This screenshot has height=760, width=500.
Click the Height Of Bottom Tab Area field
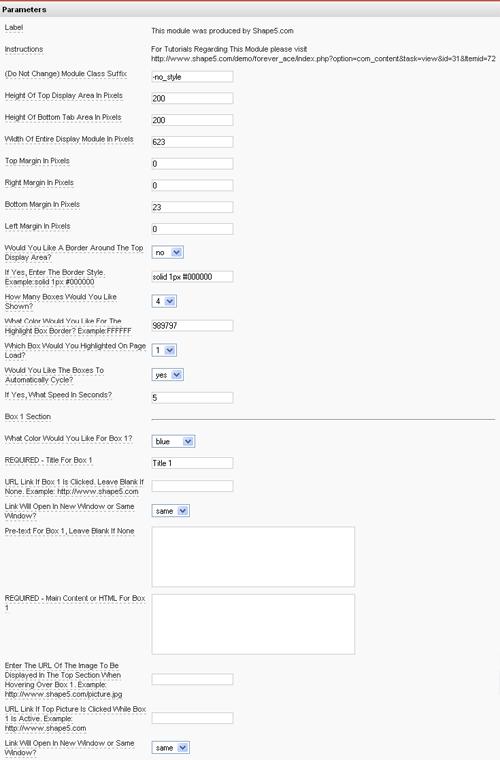[192, 120]
